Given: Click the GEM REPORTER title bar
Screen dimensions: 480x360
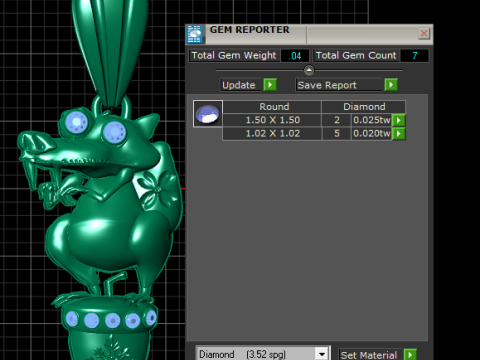Looking at the screenshot, I should (x=309, y=34).
